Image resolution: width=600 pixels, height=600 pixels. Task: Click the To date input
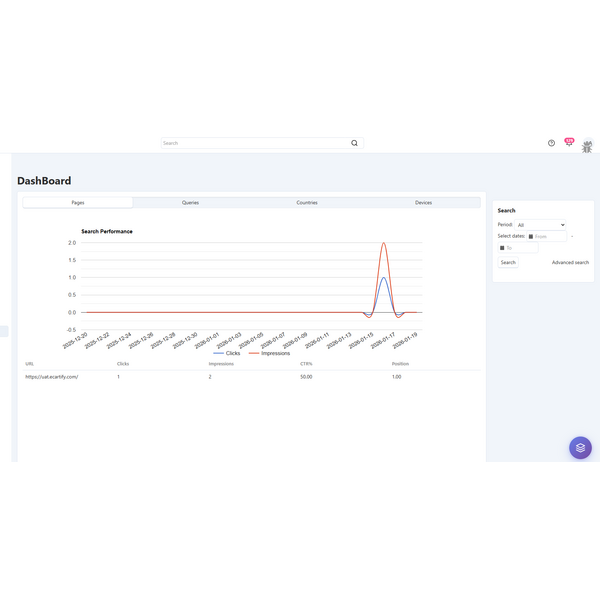pos(522,248)
